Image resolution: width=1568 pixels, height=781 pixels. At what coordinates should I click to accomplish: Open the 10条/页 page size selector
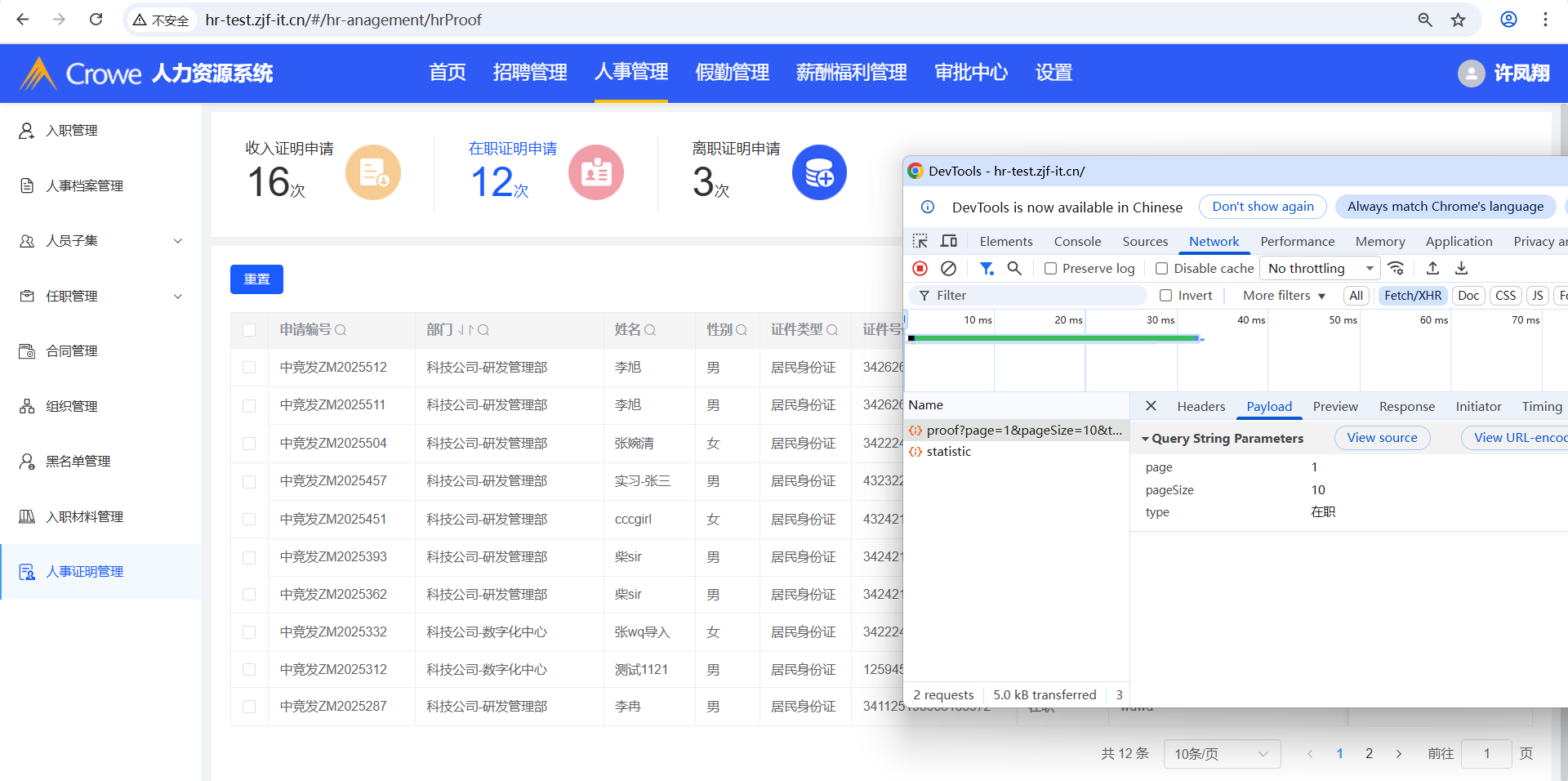pyautogui.click(x=1221, y=753)
